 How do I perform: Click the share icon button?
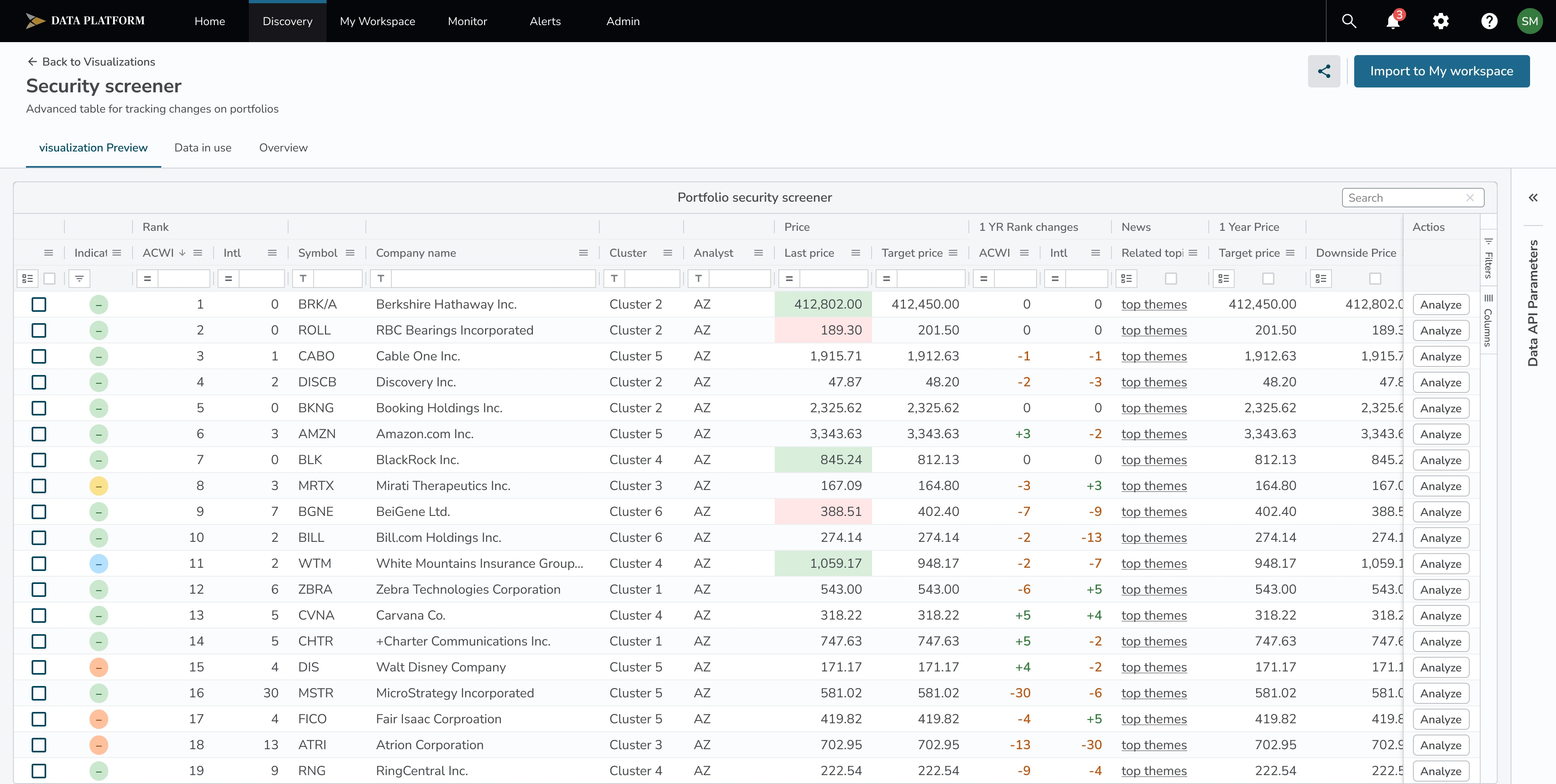coord(1324,71)
